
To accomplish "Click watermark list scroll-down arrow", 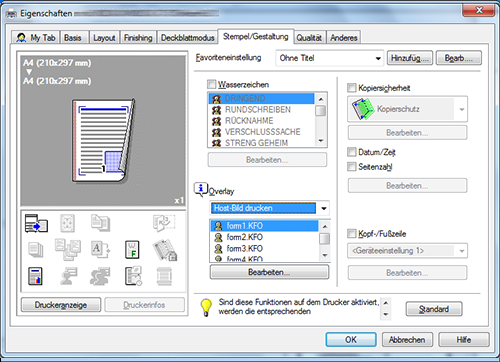I will click(321, 141).
